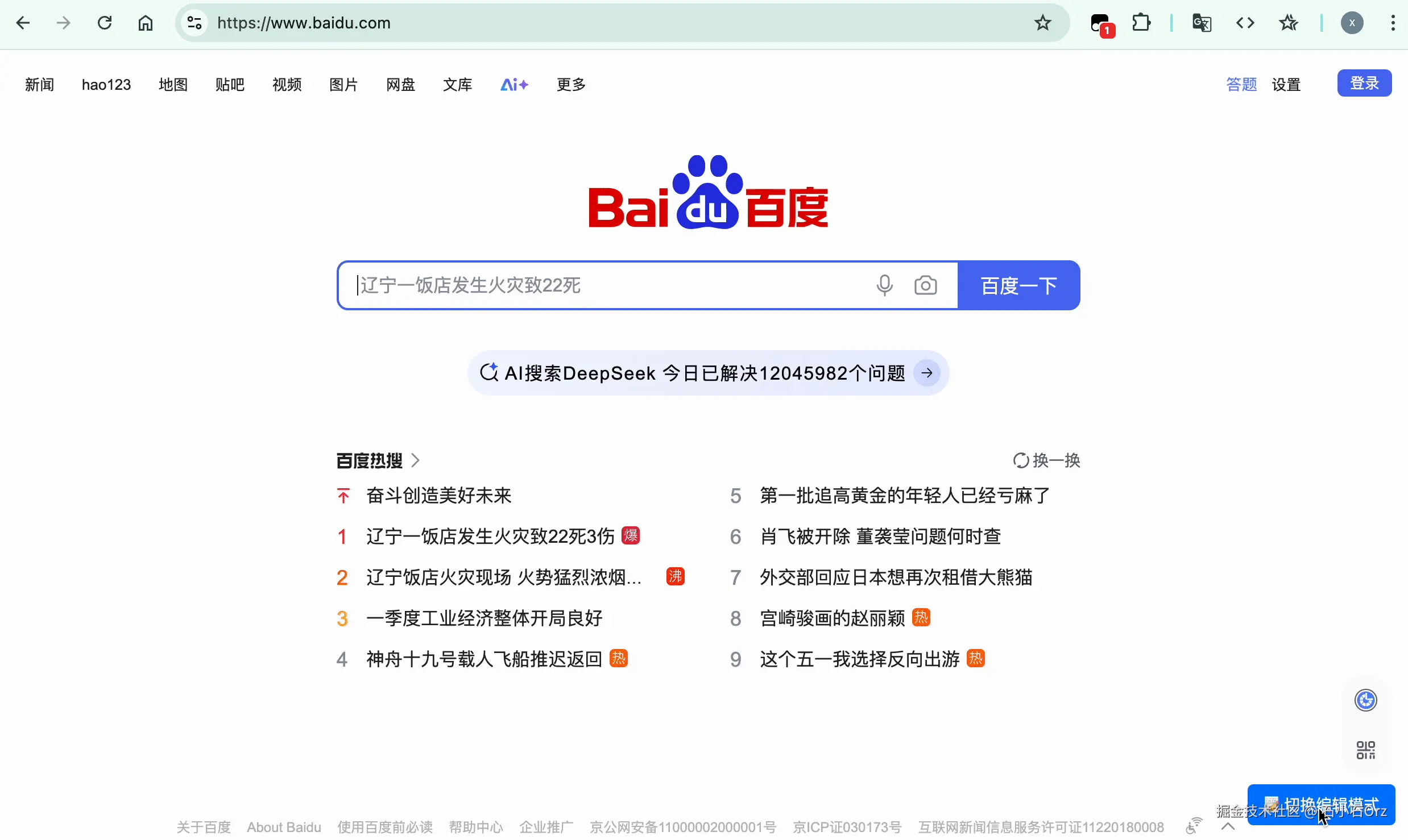Show the QR code icon
This screenshot has height=840, width=1408.
click(1366, 750)
